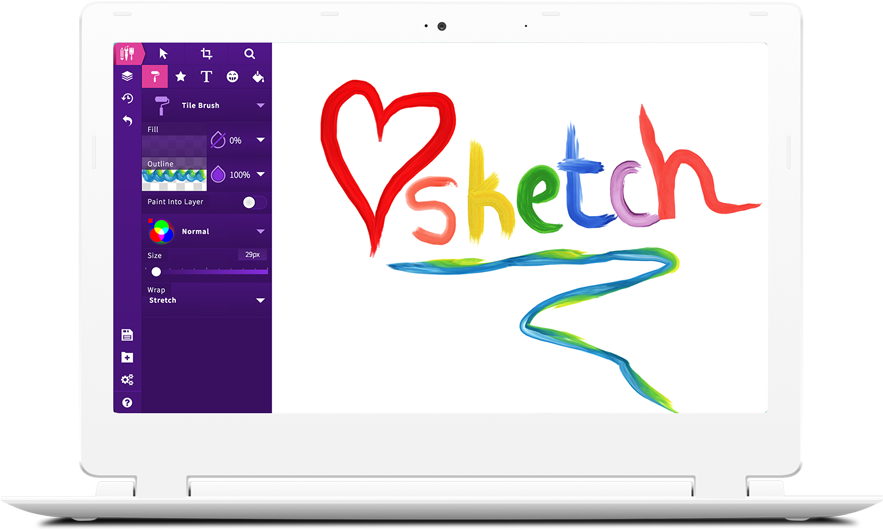
Task: Click the save disk icon
Action: [x=127, y=335]
